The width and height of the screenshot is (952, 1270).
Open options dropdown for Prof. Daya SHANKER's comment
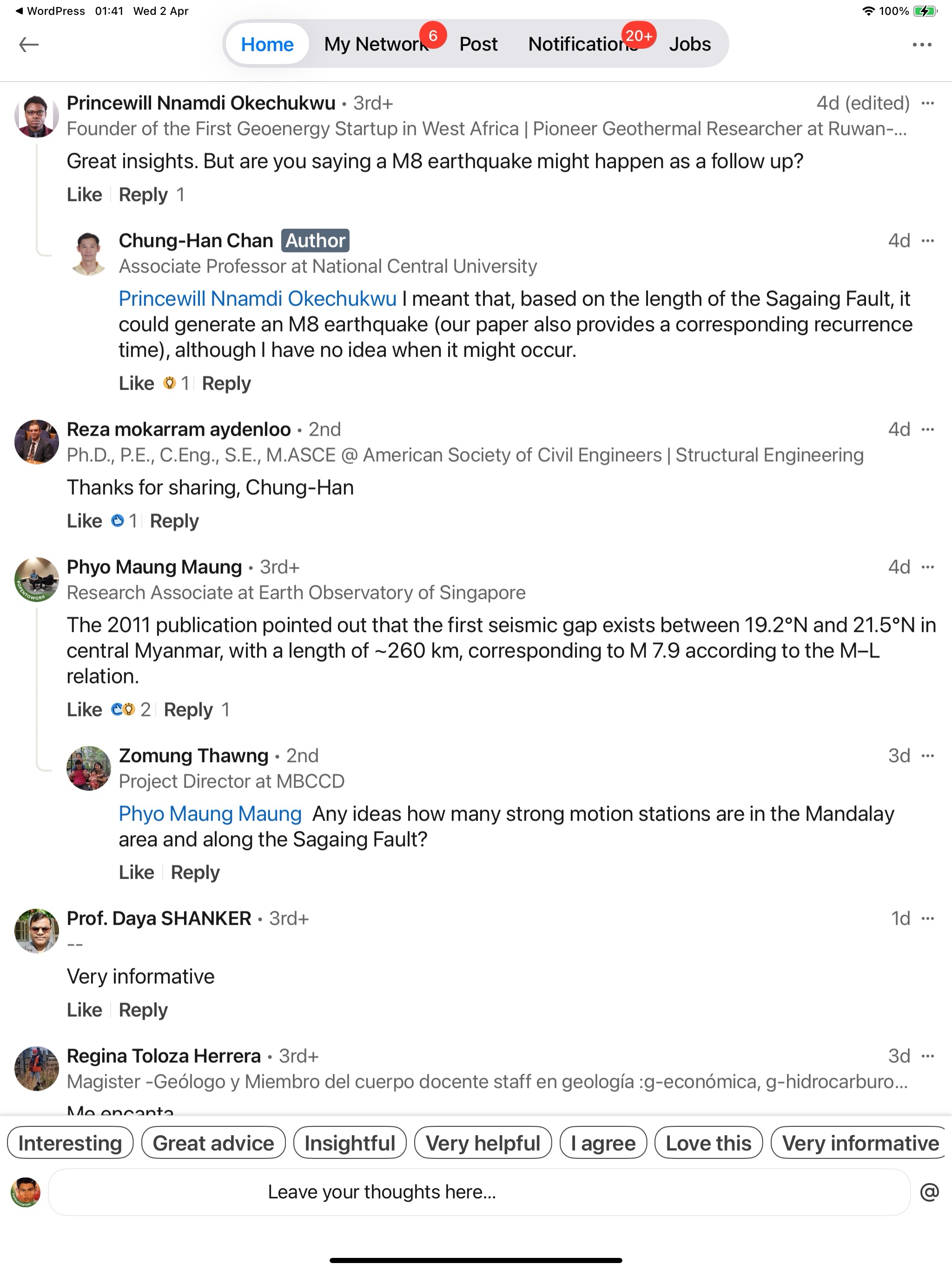coord(927,919)
